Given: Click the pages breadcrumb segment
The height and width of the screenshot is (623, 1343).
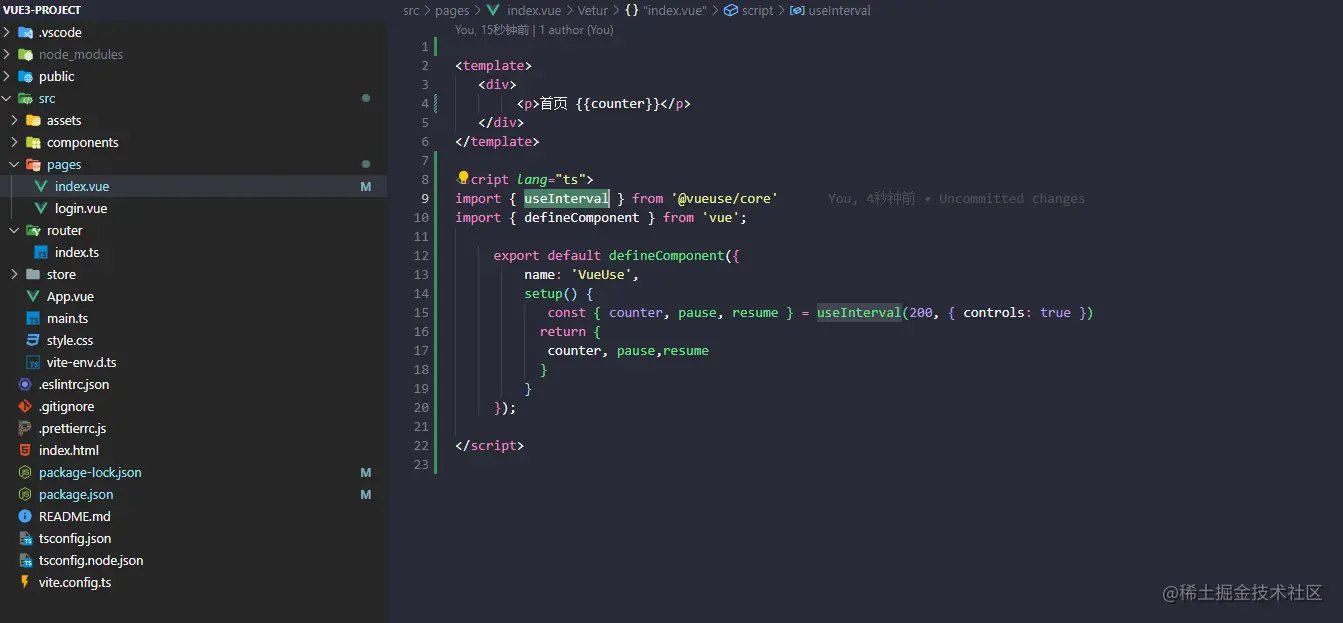Looking at the screenshot, I should tap(452, 10).
